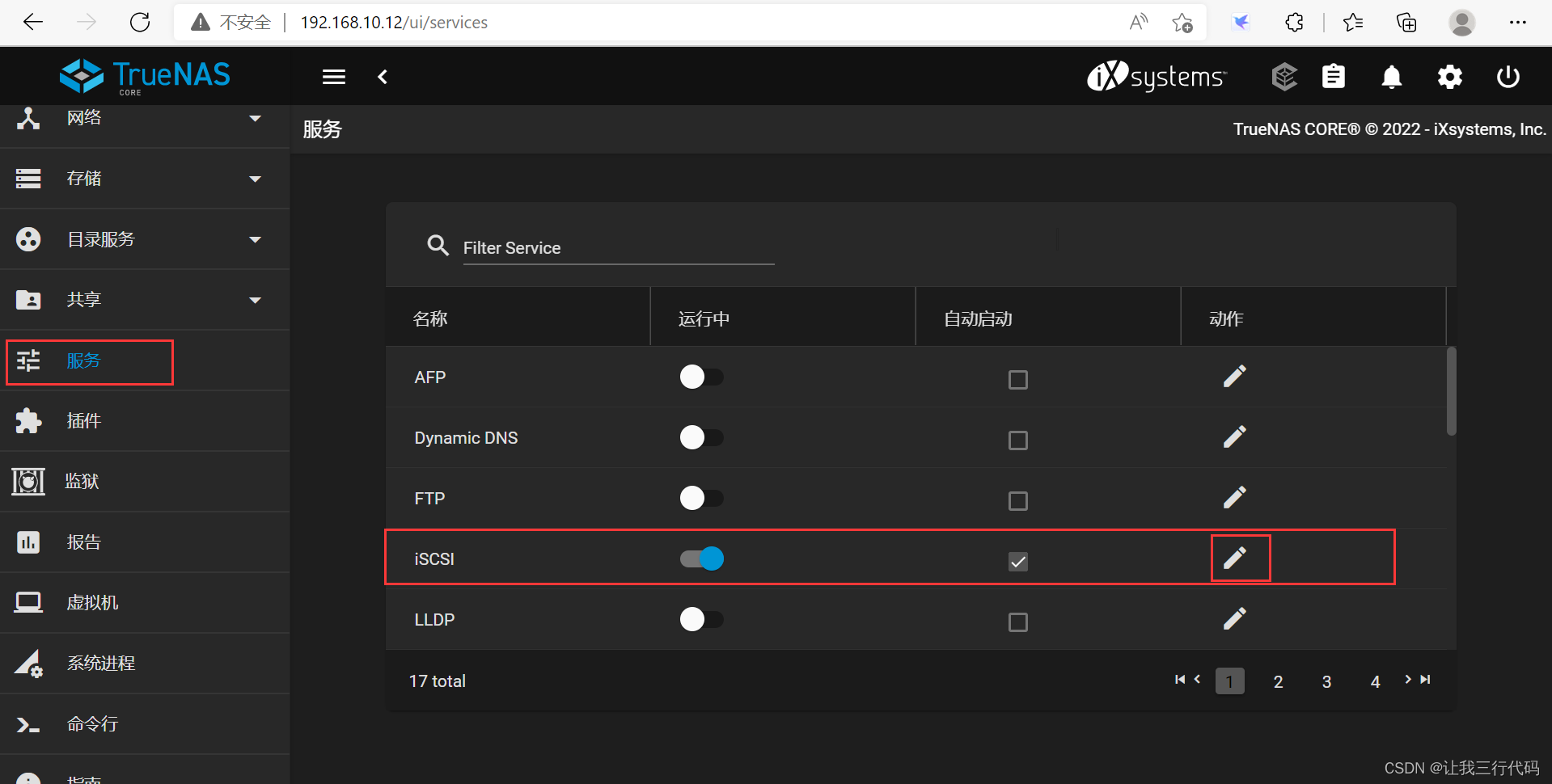Click the TrueNAS CORE logo
Image resolution: width=1552 pixels, height=784 pixels.
145,77
